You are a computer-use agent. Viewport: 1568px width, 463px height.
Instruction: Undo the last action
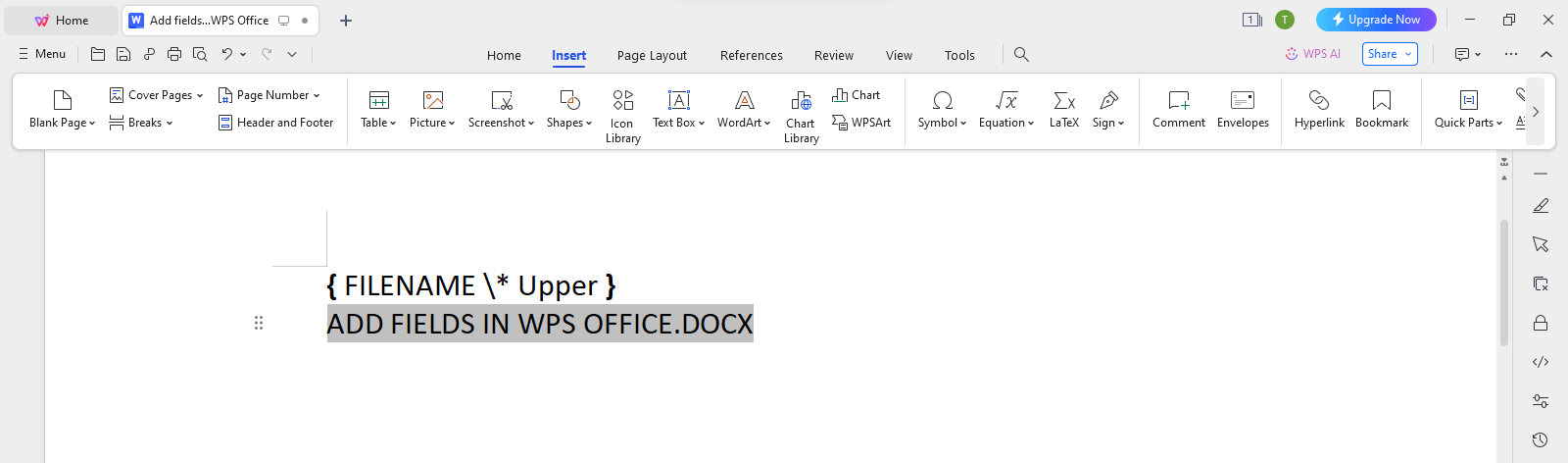226,54
